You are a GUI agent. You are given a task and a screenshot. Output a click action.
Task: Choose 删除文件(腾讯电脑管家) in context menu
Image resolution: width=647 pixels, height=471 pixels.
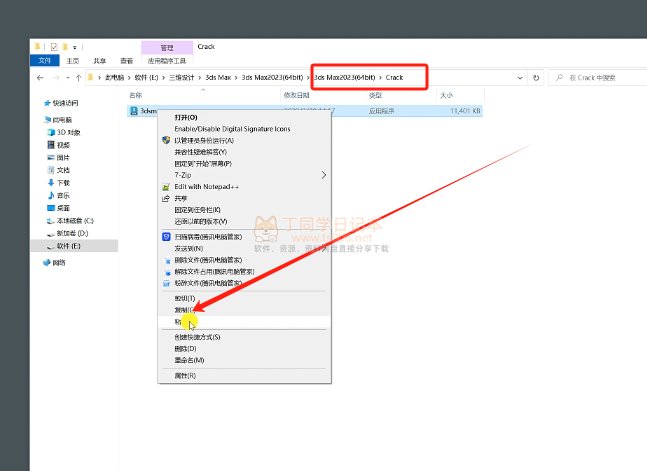pos(208,260)
